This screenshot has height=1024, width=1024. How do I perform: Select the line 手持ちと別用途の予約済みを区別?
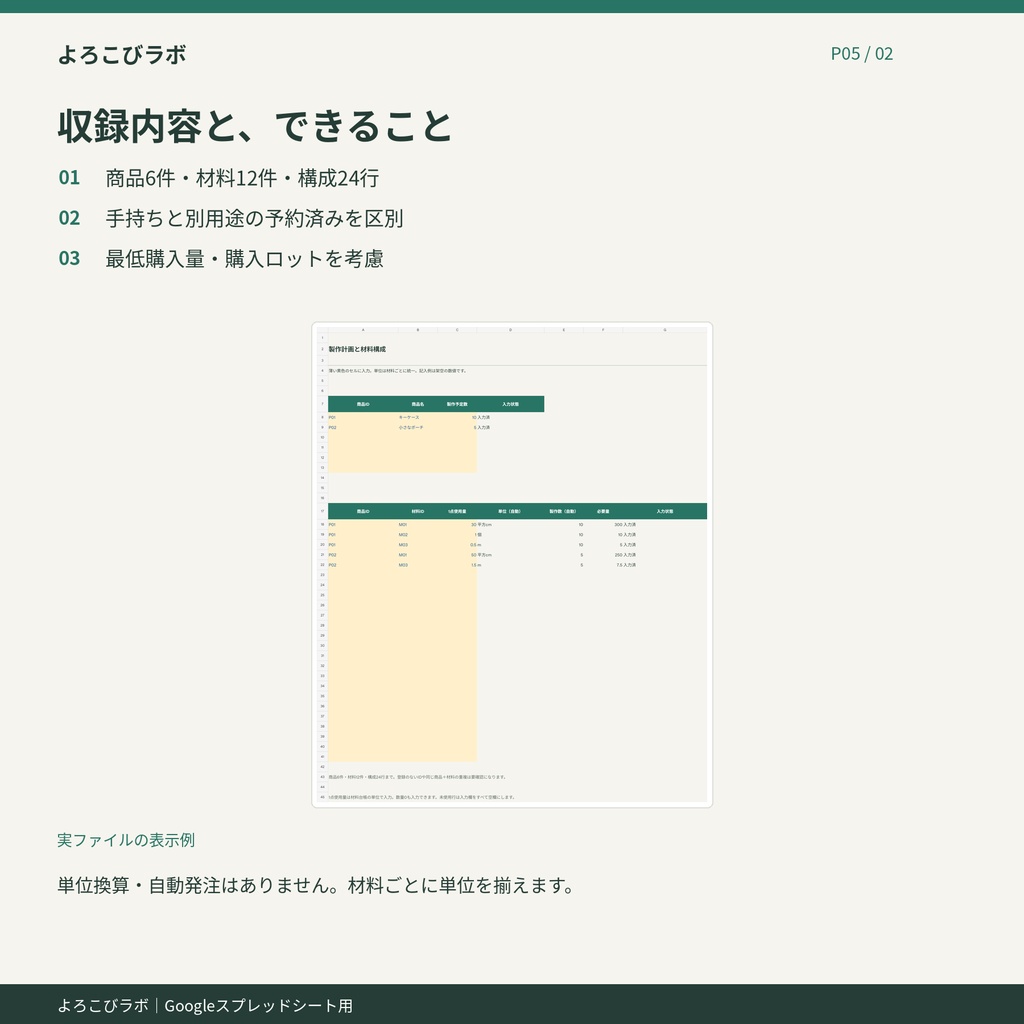click(x=254, y=218)
